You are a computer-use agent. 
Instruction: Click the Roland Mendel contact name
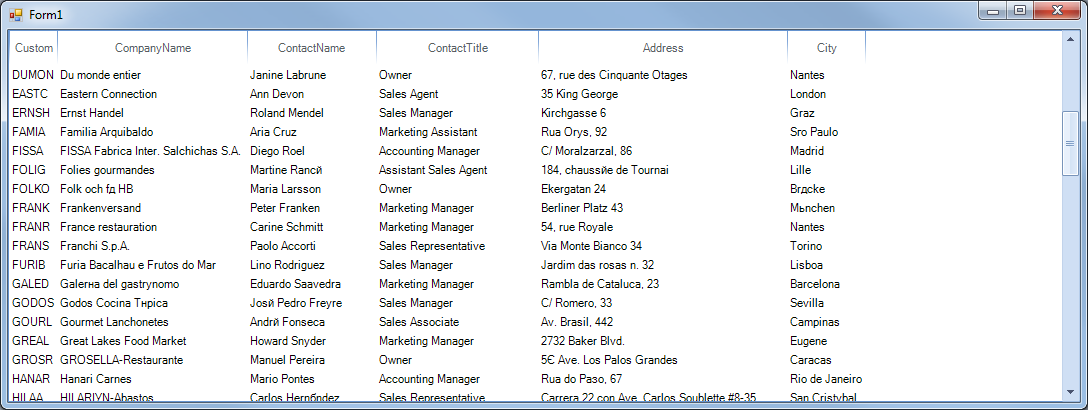pyautogui.click(x=286, y=113)
